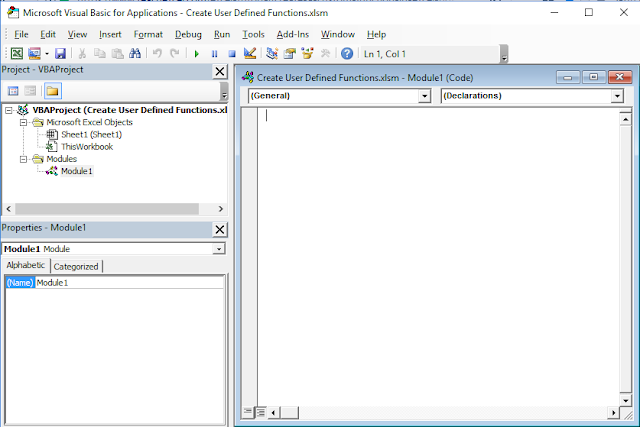Screen dimensions: 640x427
Task: Open the Edit menu
Action: coord(48,34)
